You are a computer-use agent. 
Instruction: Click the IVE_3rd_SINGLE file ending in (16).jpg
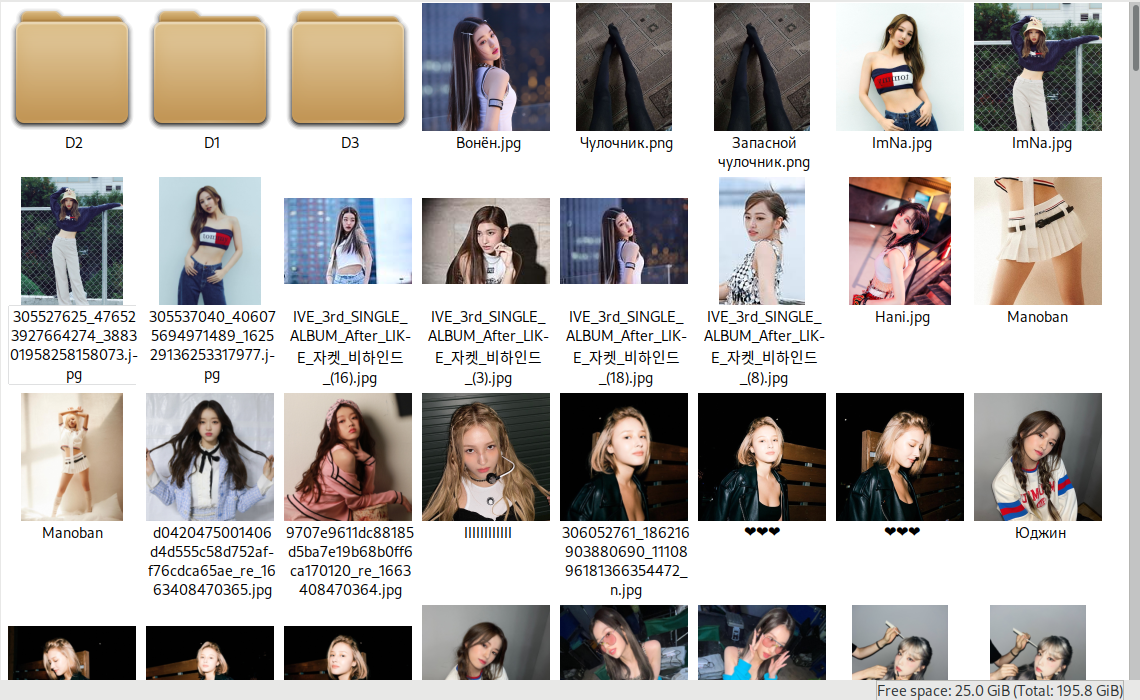(x=348, y=241)
